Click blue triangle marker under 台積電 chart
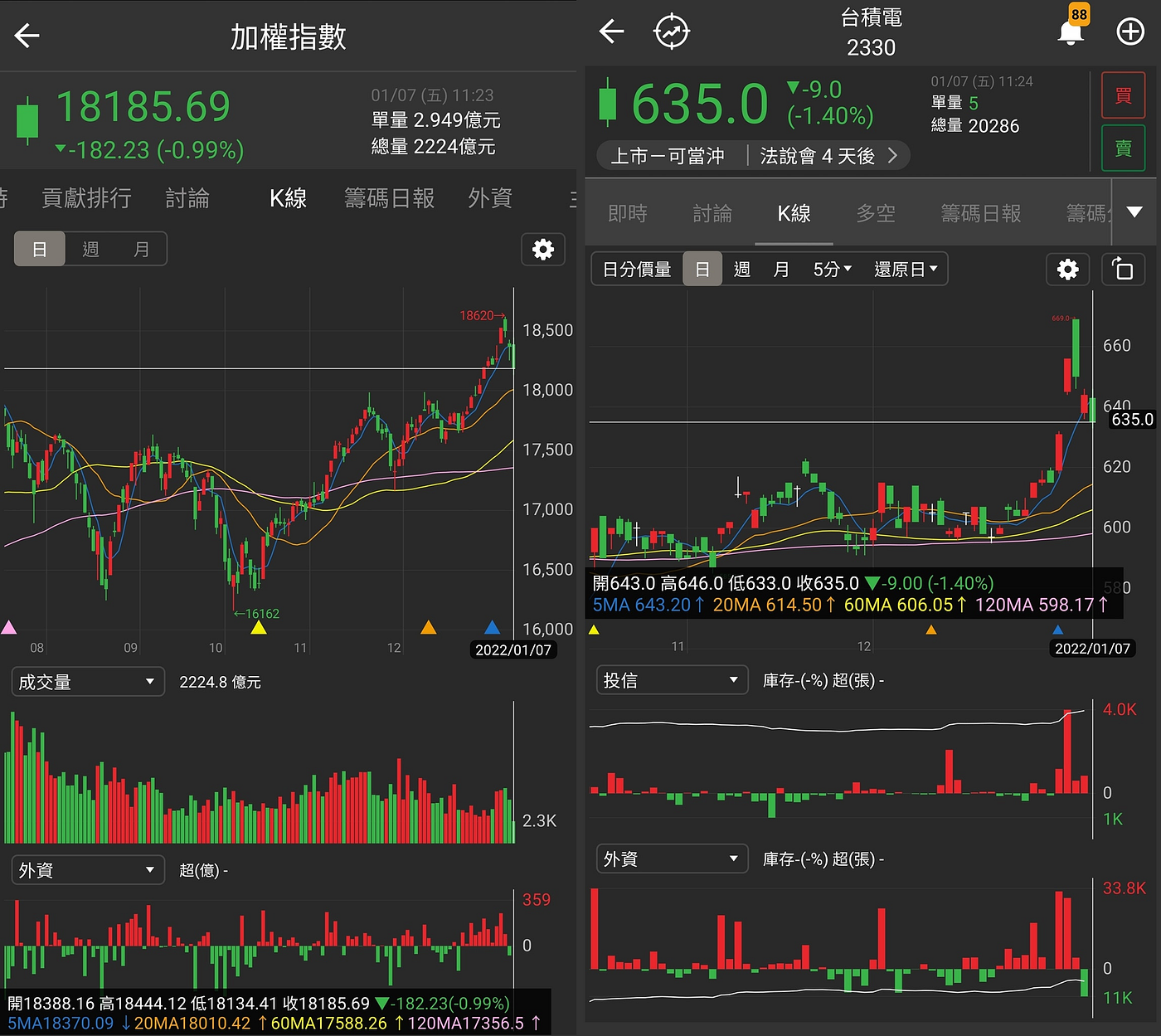The image size is (1161, 1036). (x=1057, y=630)
